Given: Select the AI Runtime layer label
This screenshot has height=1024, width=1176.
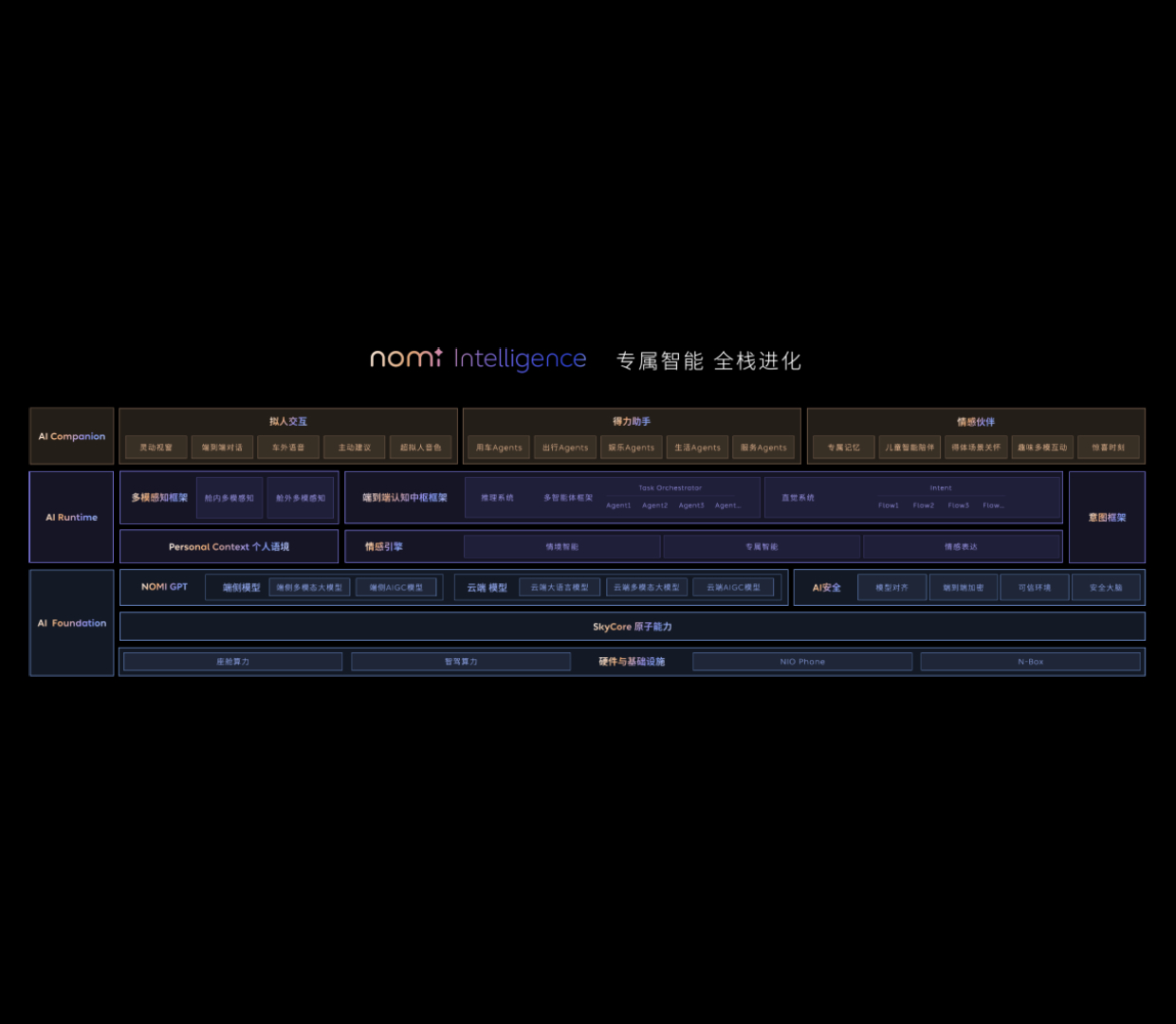Looking at the screenshot, I should pyautogui.click(x=72, y=518).
